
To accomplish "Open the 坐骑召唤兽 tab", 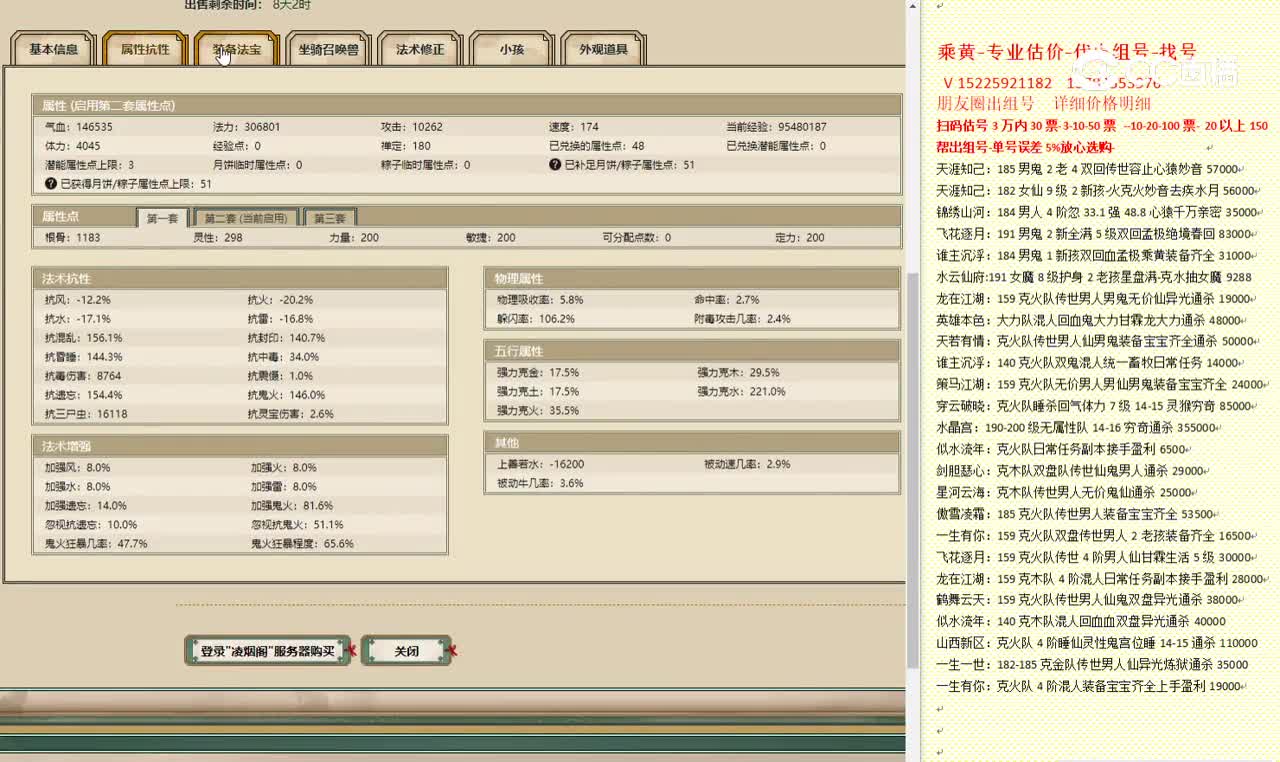I will click(x=328, y=49).
